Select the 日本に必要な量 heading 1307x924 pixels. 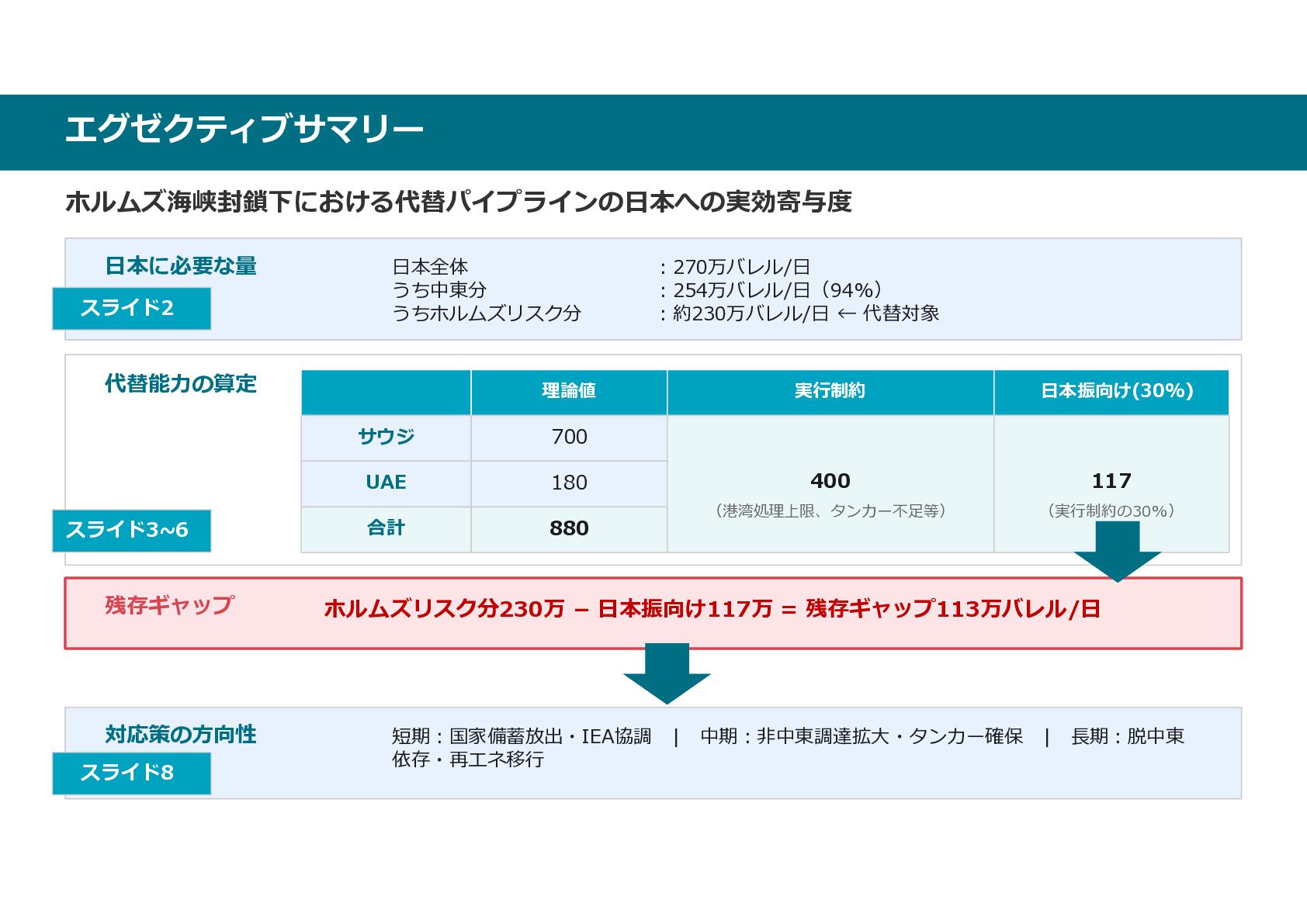click(x=181, y=266)
